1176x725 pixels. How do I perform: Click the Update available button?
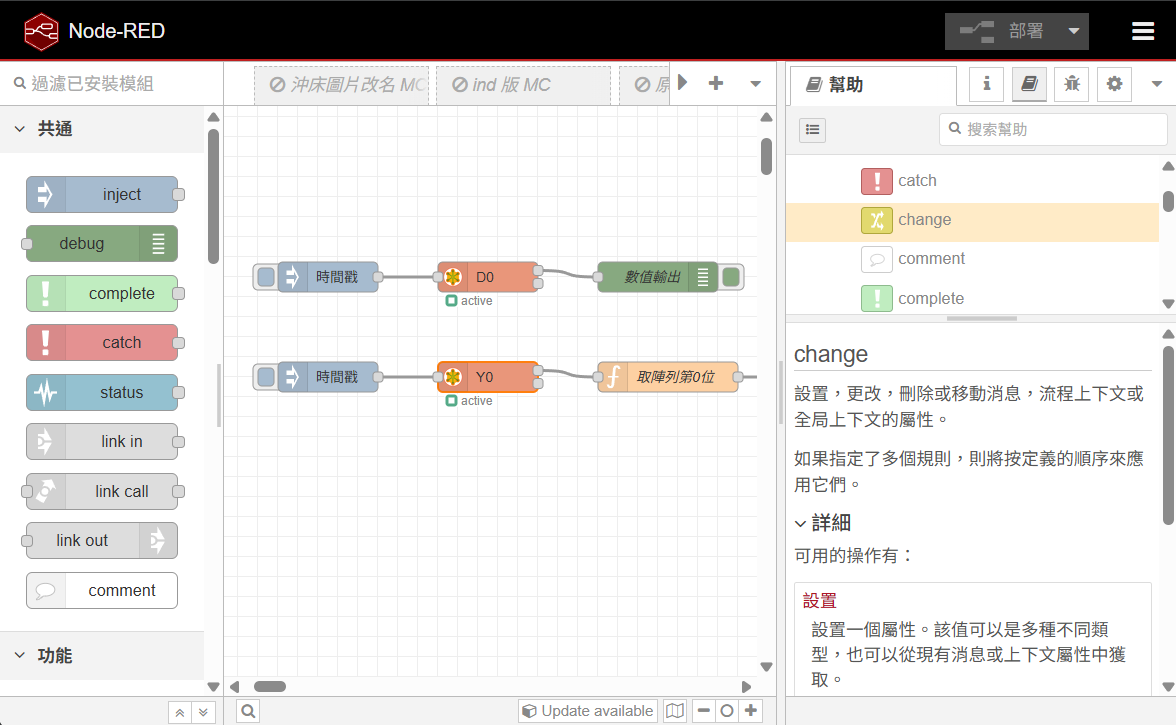click(x=588, y=711)
